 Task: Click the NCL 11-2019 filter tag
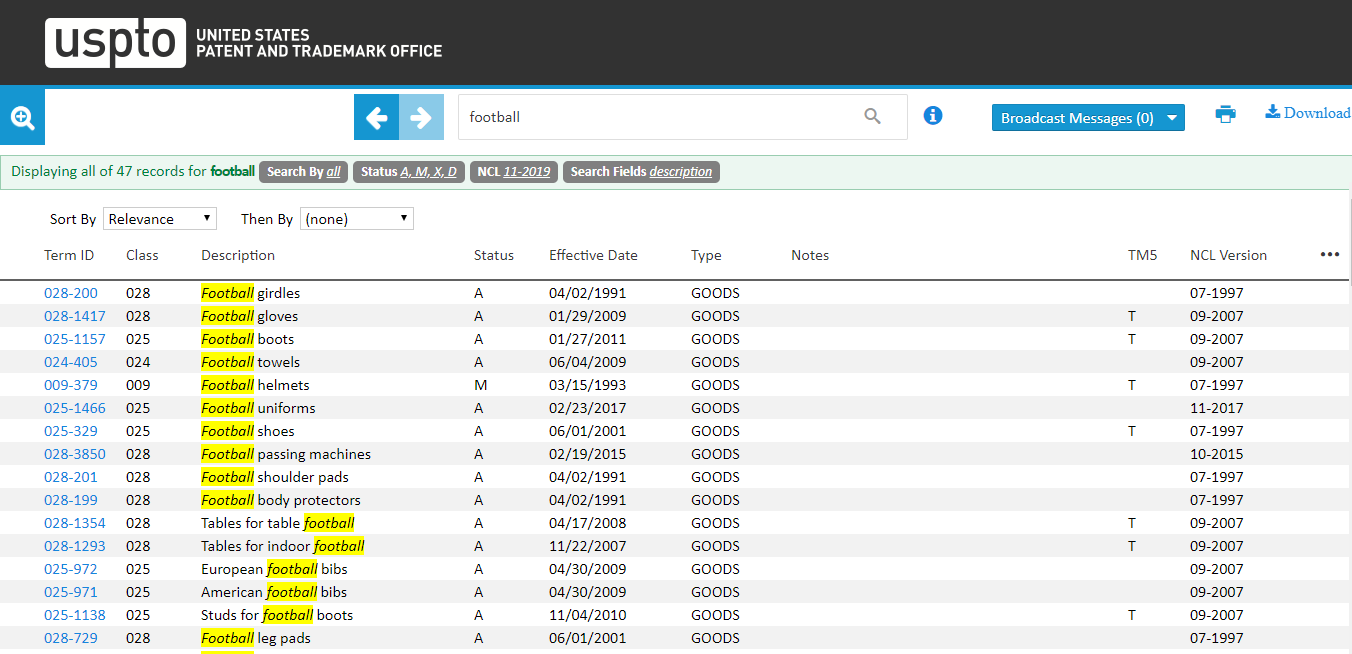(x=513, y=172)
